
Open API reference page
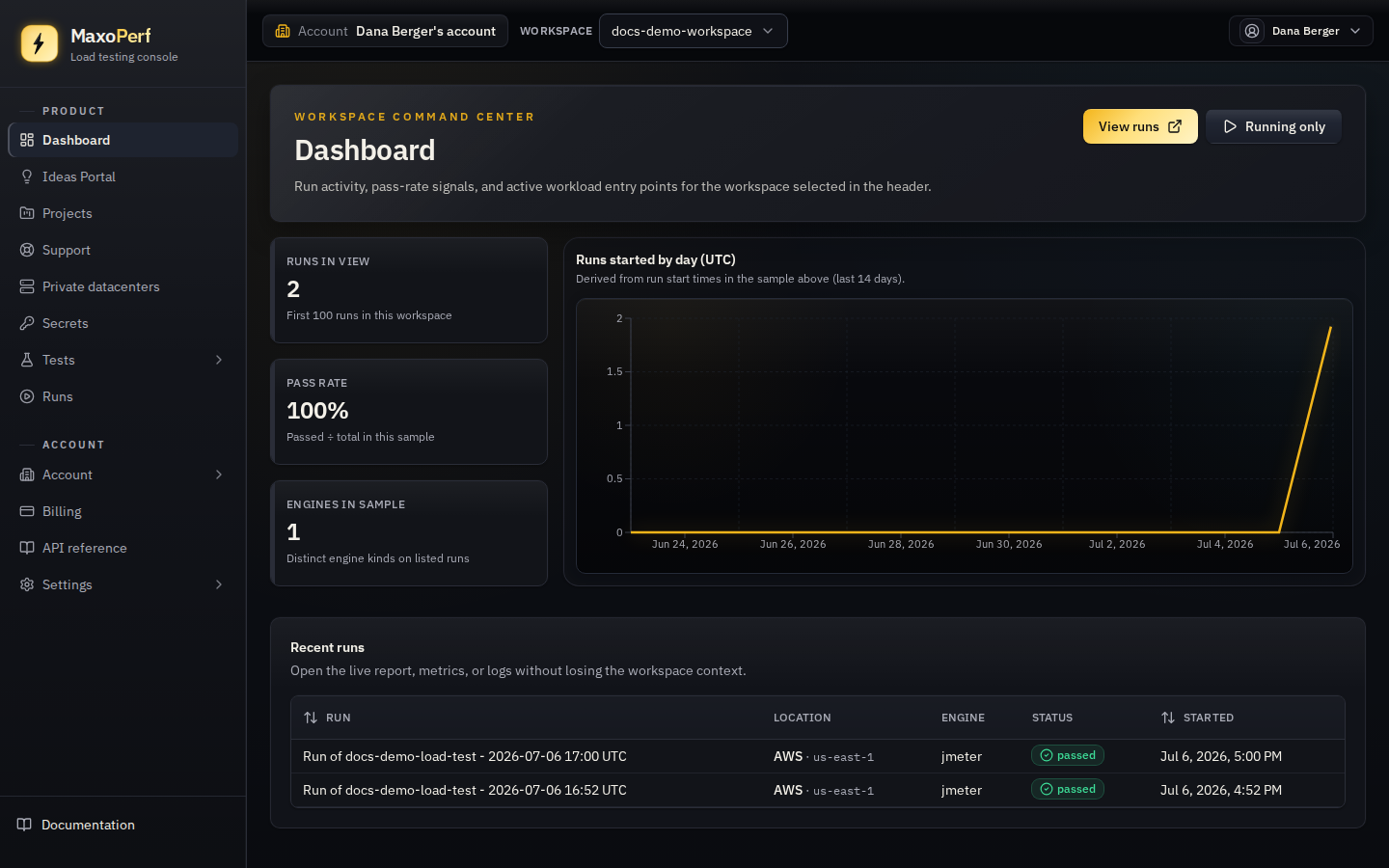click(x=123, y=548)
